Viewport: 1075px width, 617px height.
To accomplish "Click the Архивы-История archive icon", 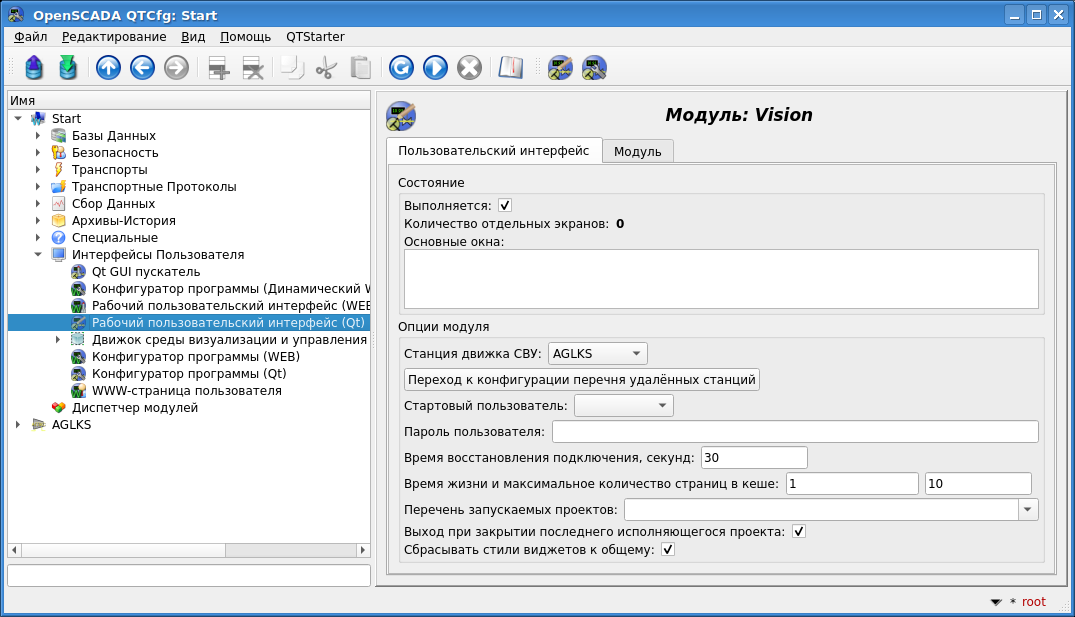I will tap(59, 221).
